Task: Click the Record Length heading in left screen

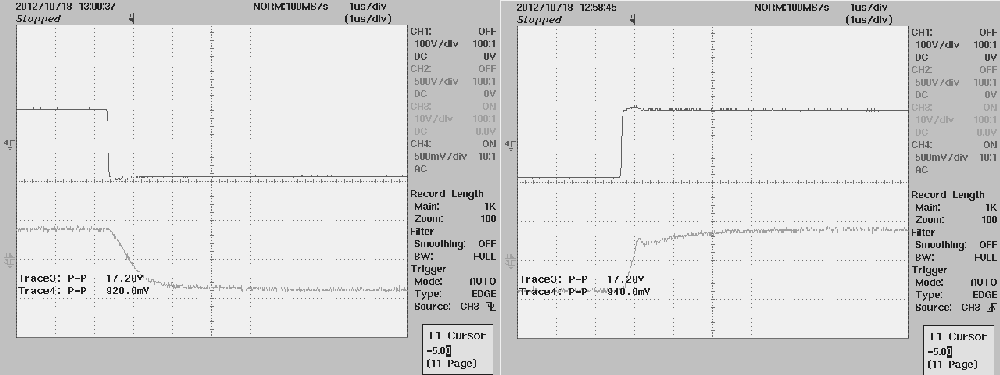Action: click(x=447, y=194)
